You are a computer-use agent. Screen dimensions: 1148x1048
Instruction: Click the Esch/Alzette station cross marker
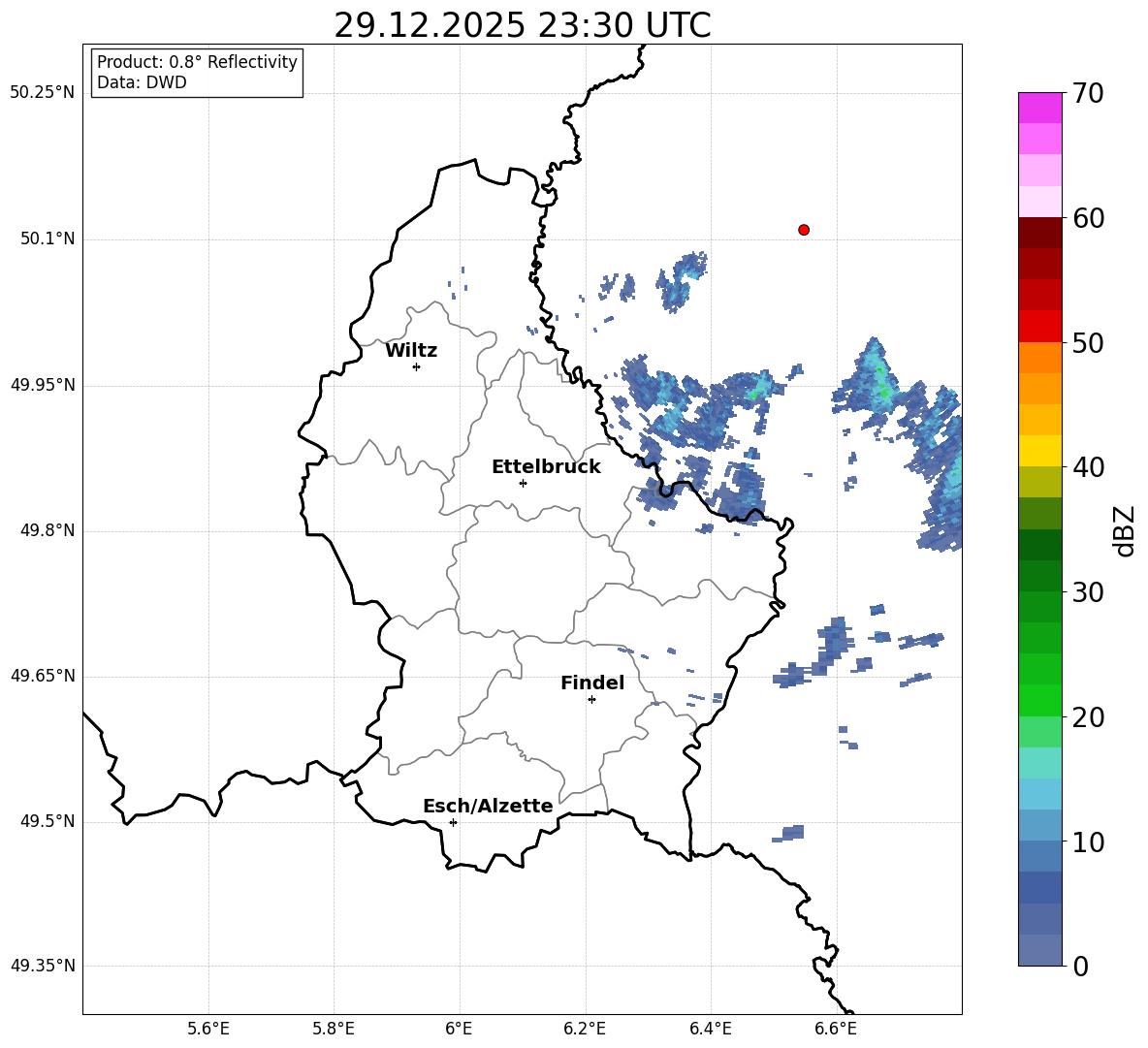(453, 822)
